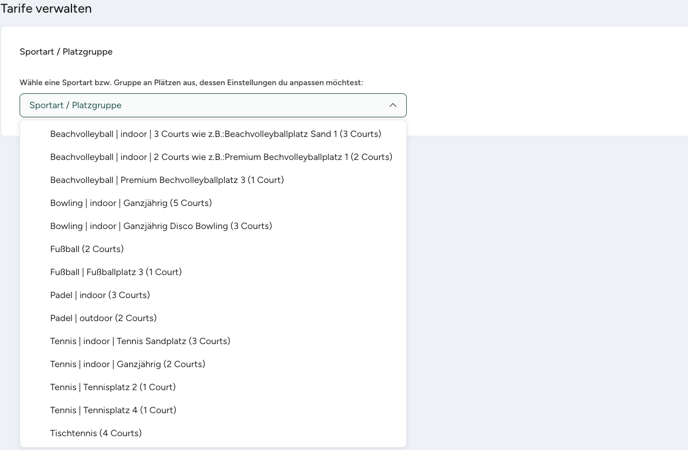Click the Sportart / Platzgruppe section title
This screenshot has height=450, width=688.
(66, 52)
